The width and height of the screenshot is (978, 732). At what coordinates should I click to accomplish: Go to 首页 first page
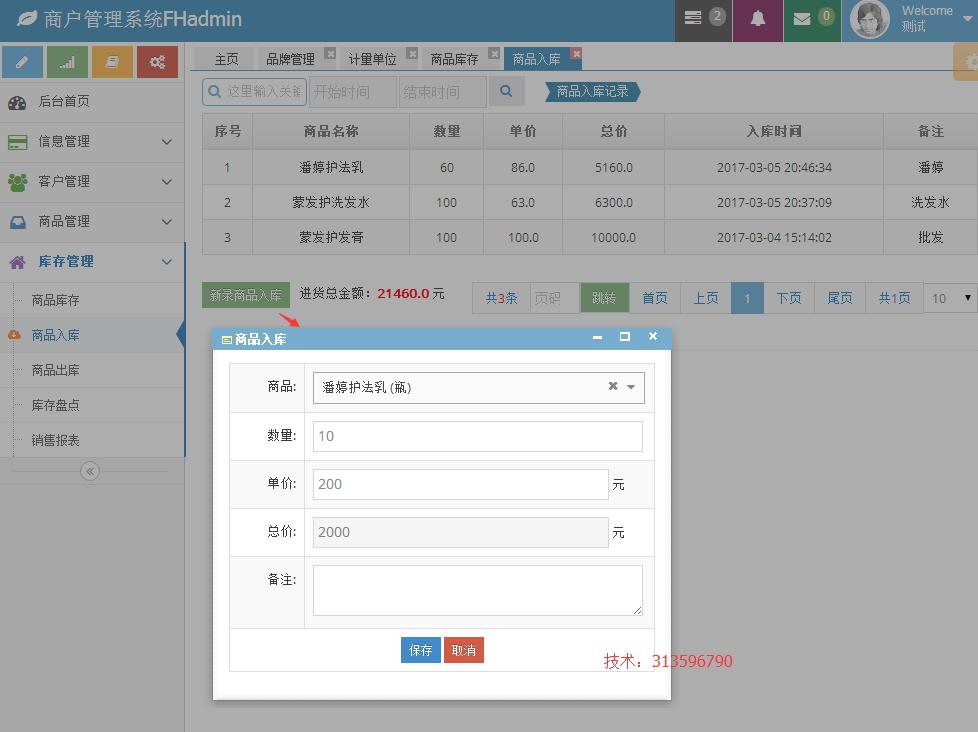(x=655, y=298)
